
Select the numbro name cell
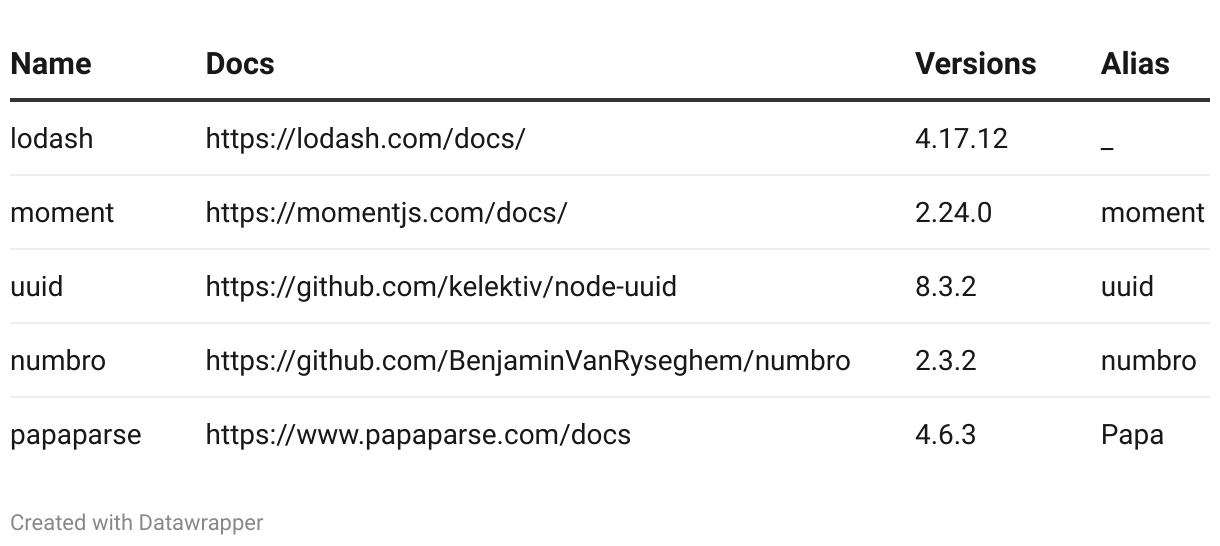pos(57,360)
